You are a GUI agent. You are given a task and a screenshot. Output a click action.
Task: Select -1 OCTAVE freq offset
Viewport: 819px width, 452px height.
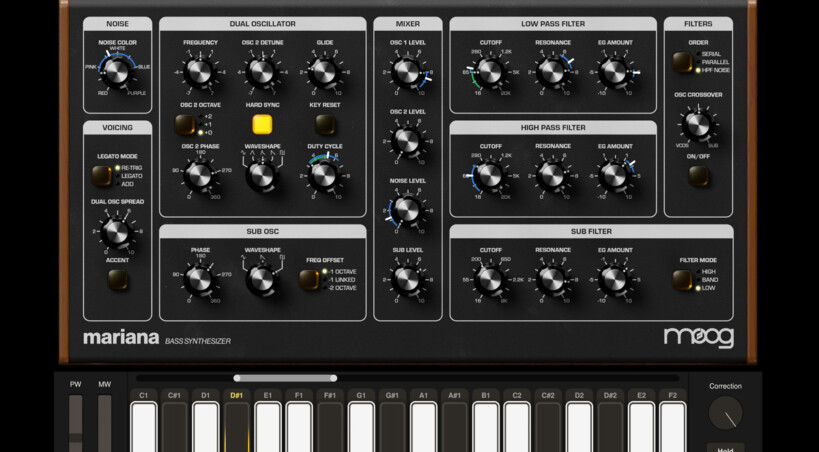pos(340,272)
